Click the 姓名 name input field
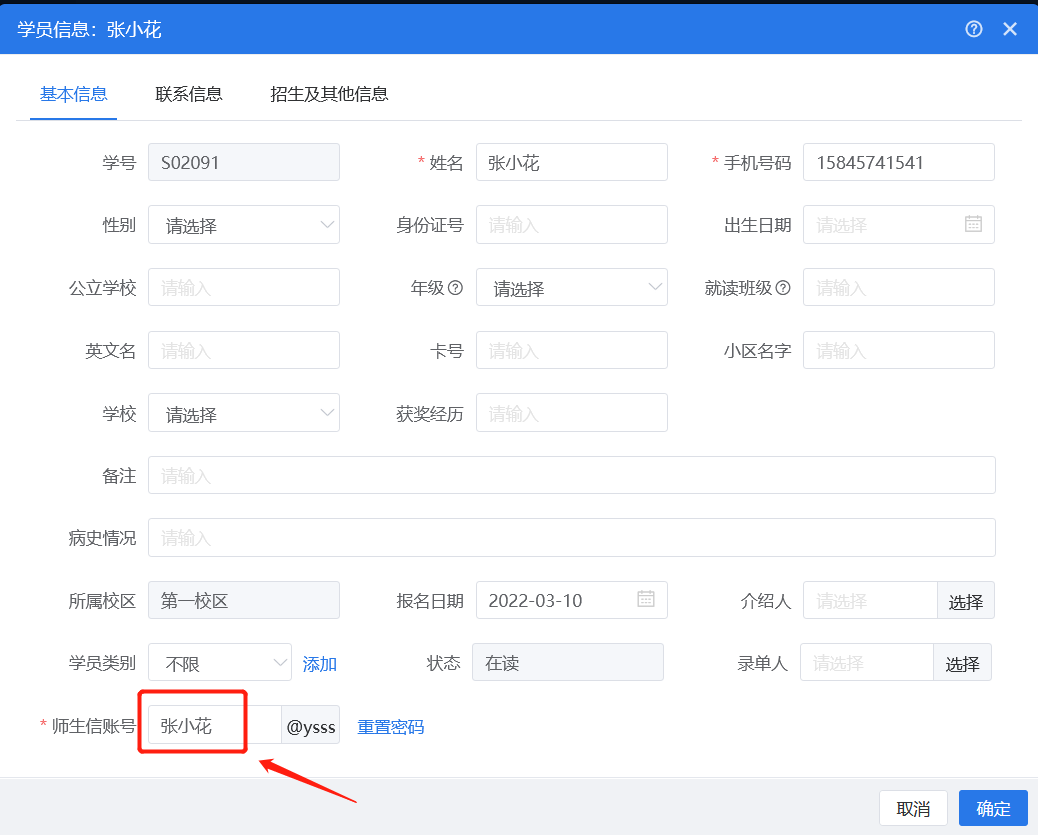 [x=571, y=162]
